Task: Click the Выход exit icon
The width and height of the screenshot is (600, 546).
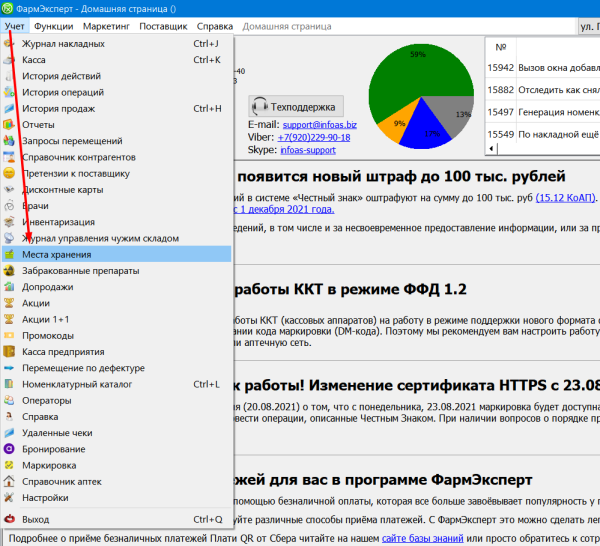Action: (x=10, y=520)
